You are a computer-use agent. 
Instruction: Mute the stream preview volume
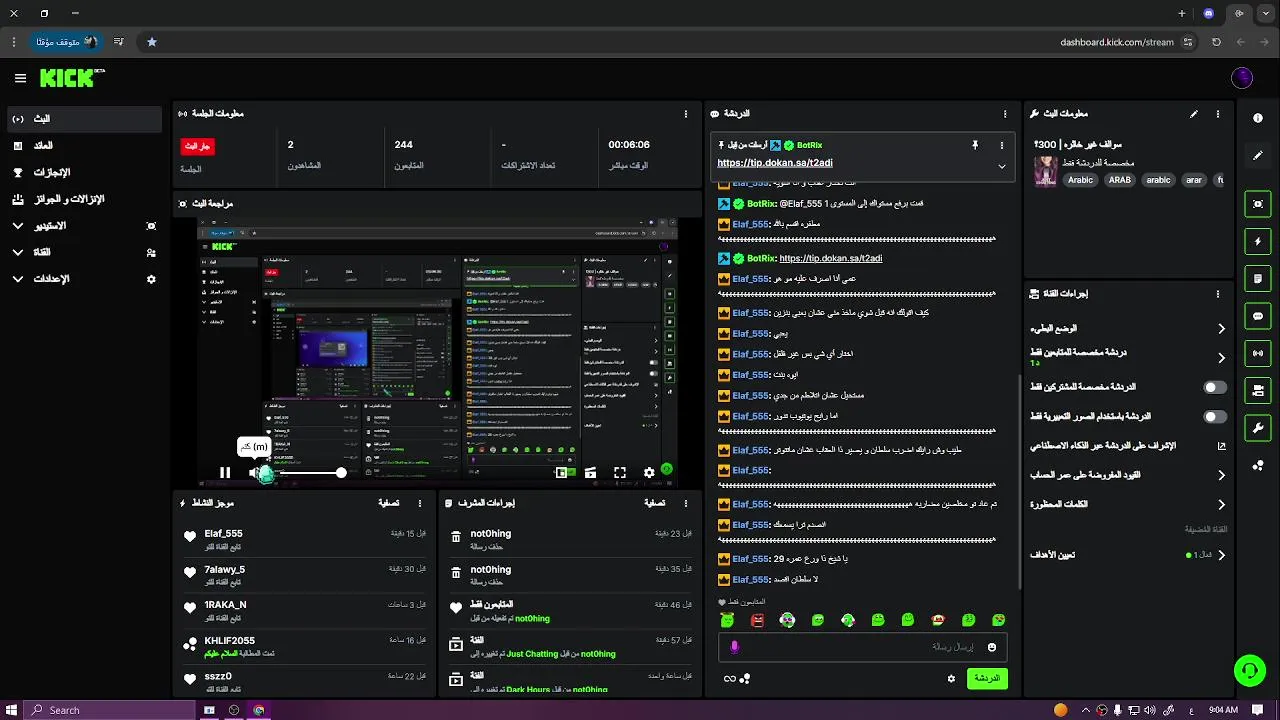pos(256,473)
